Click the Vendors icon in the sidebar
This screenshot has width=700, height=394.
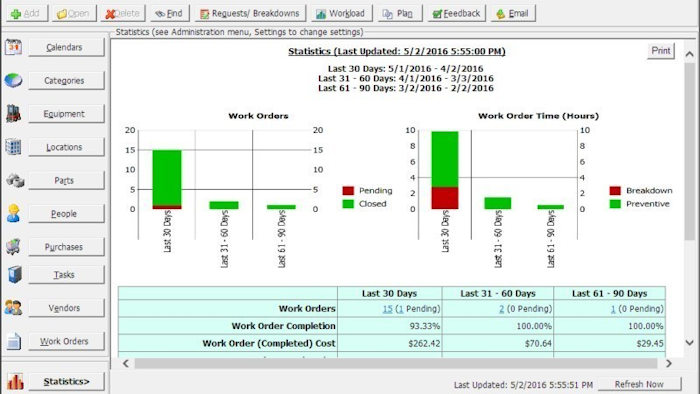coord(13,307)
